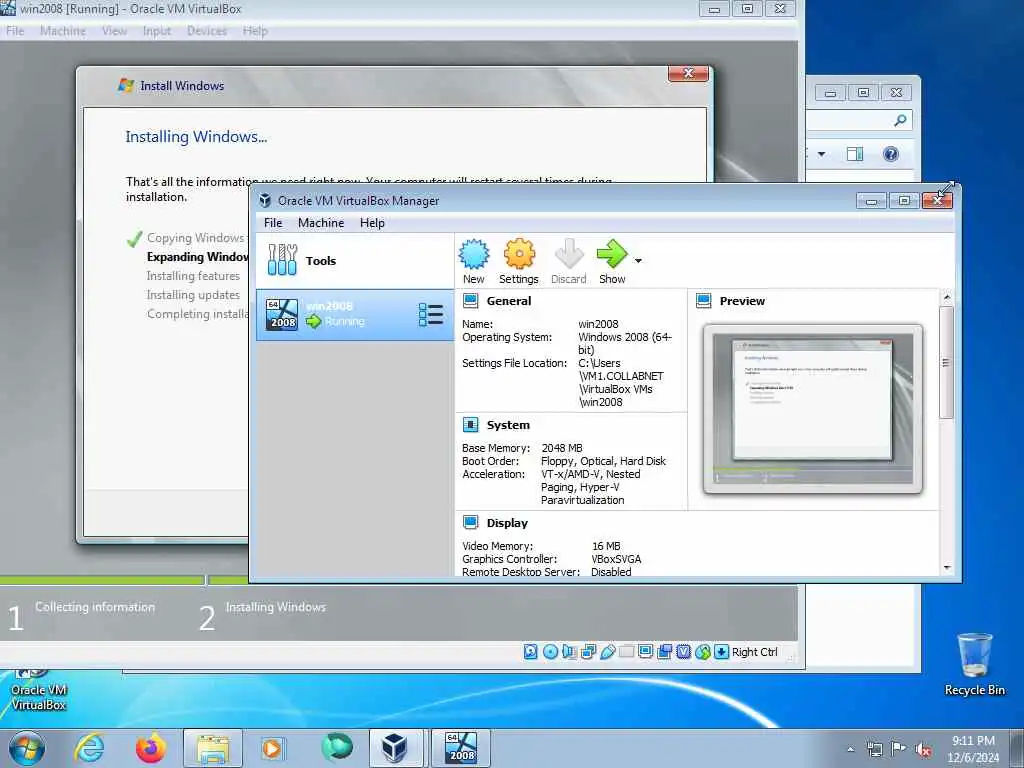This screenshot has height=768, width=1024.
Task: Create a new VM with New button
Action: [x=473, y=261]
